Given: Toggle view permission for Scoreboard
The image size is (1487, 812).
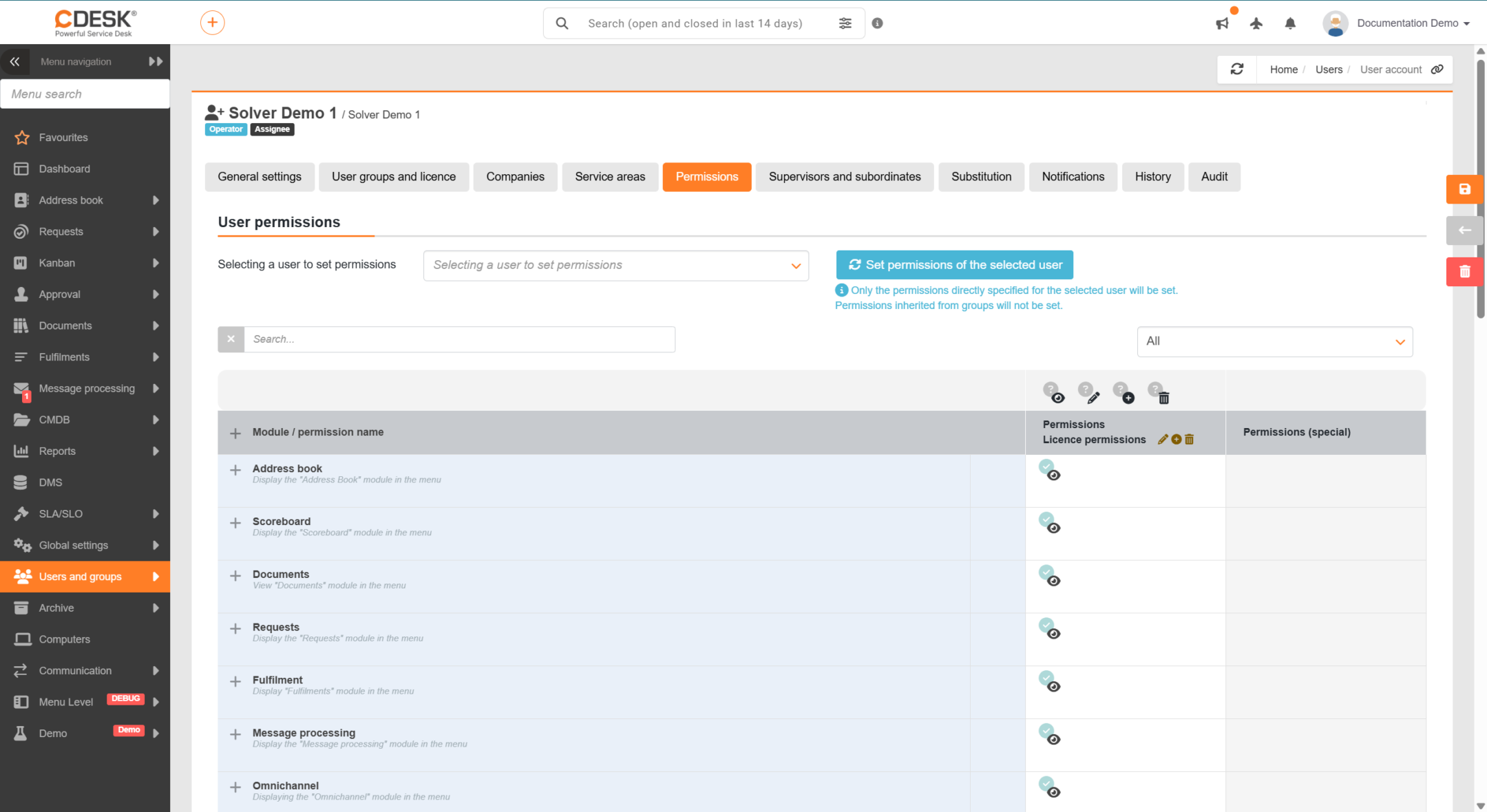Looking at the screenshot, I should click(x=1049, y=523).
